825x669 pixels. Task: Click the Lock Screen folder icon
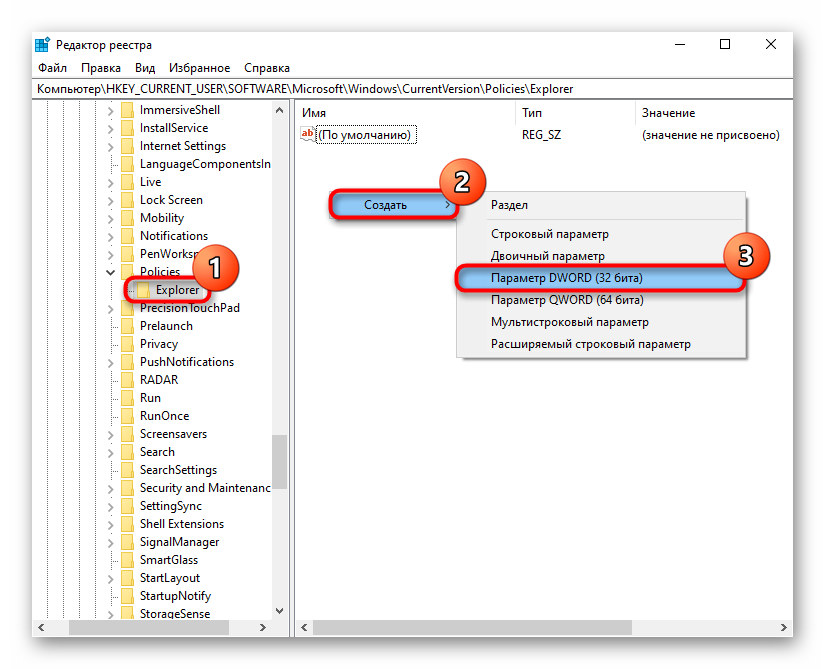coord(127,200)
